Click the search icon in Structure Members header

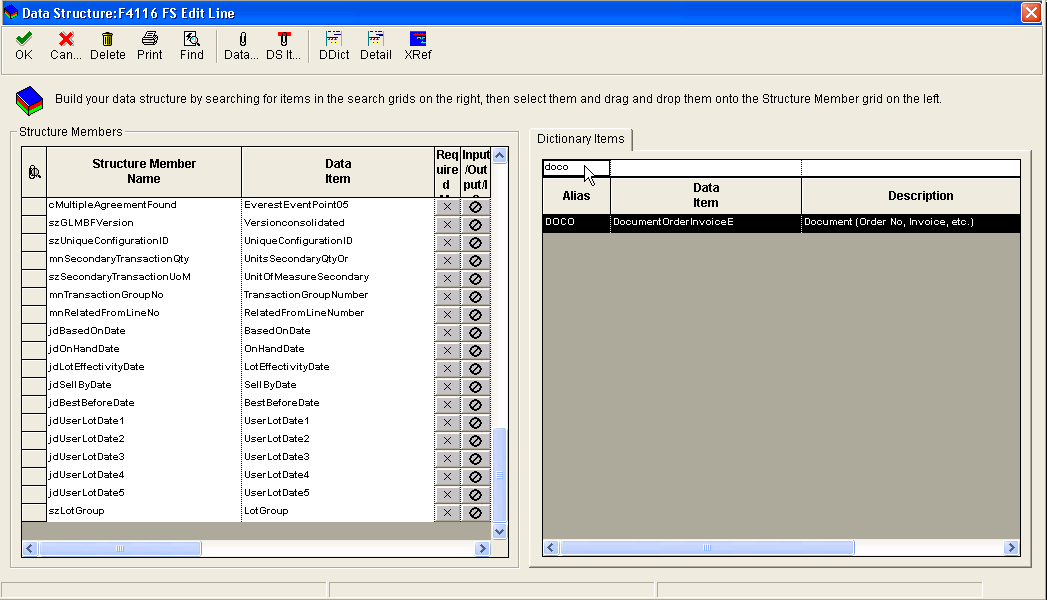[x=34, y=172]
